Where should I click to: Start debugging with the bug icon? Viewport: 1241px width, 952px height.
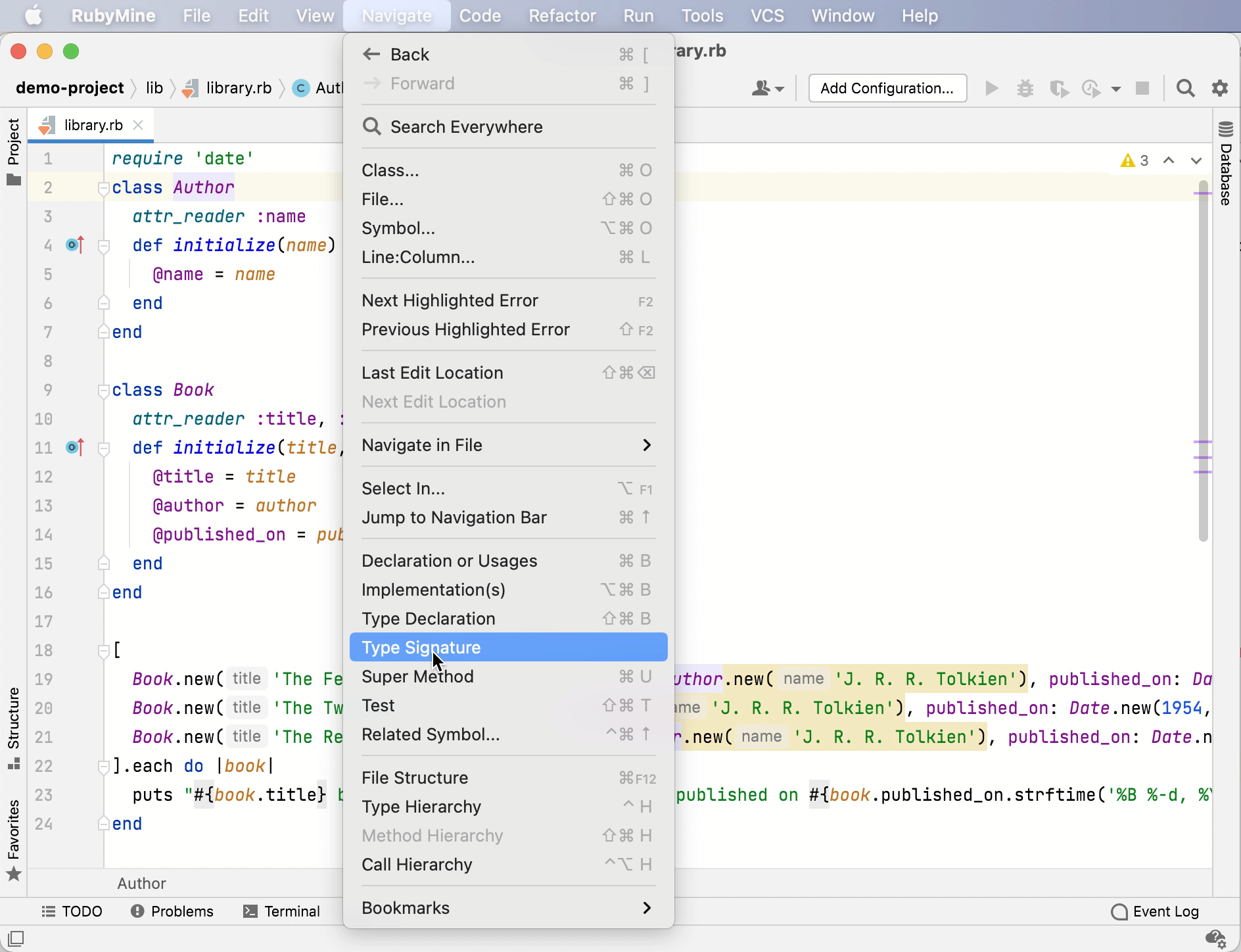[x=1025, y=88]
